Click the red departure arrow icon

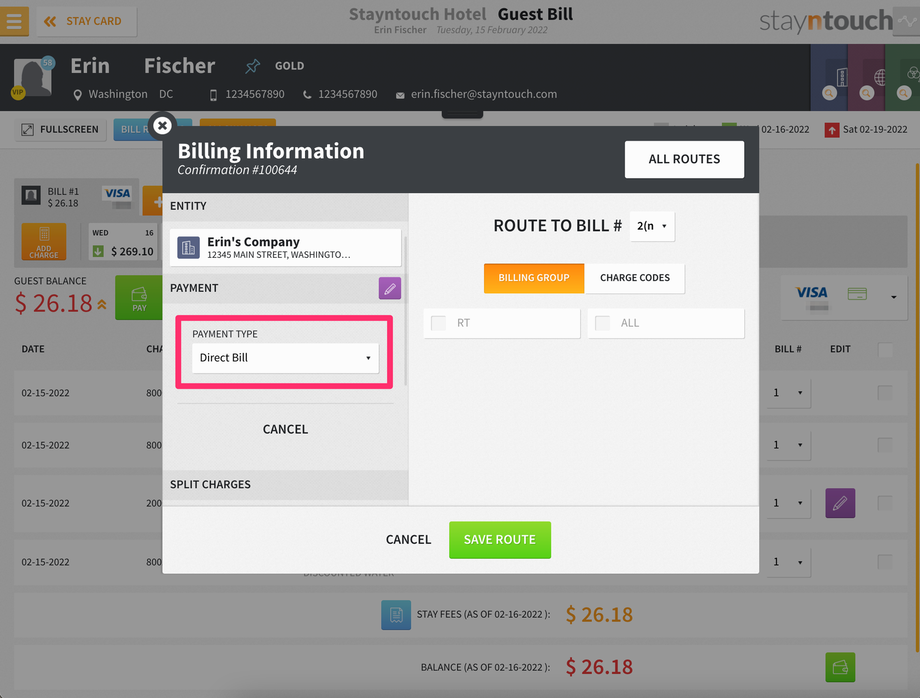point(831,130)
